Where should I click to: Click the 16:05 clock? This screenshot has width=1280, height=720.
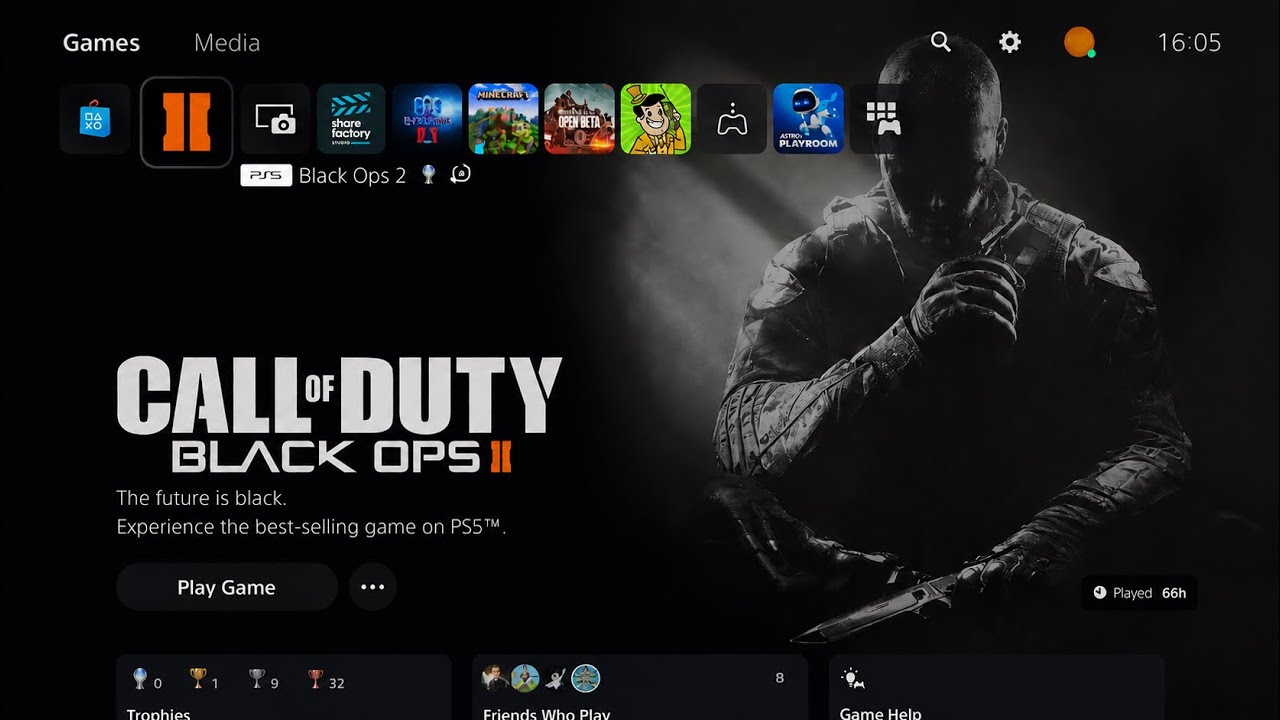[x=1189, y=42]
